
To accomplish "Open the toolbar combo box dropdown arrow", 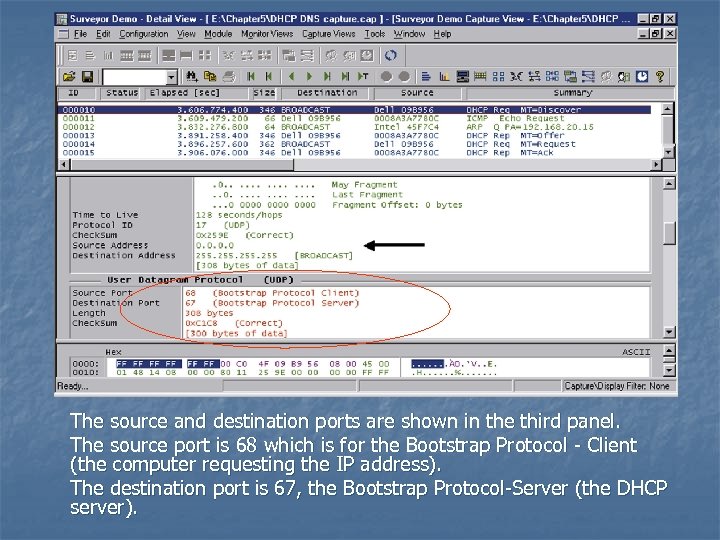I will [x=171, y=77].
